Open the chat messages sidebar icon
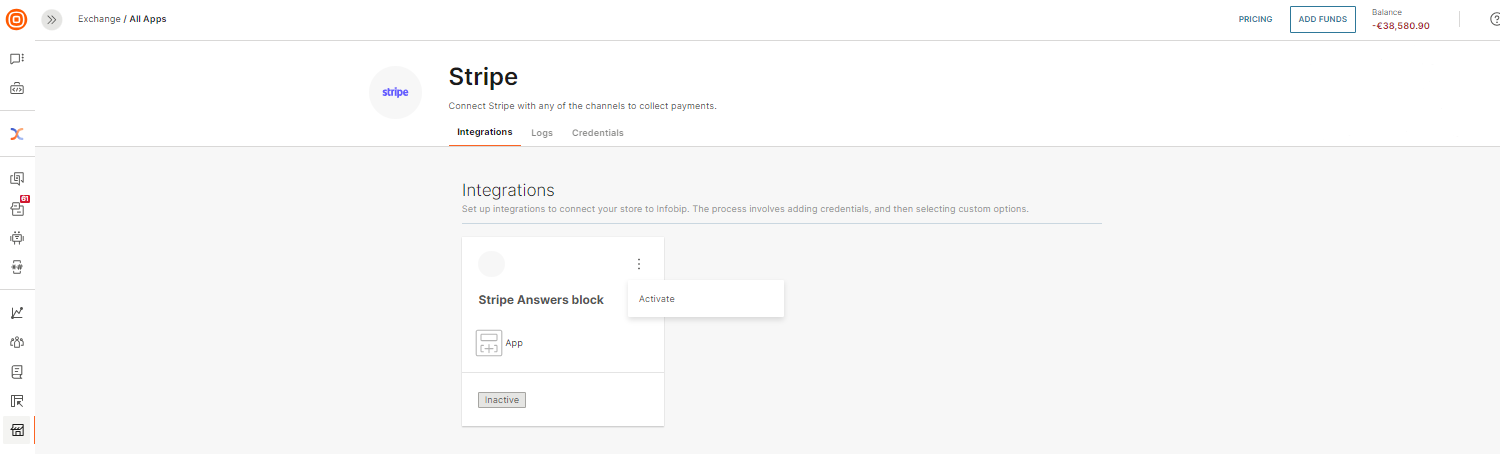This screenshot has width=1500, height=454. [x=17, y=59]
